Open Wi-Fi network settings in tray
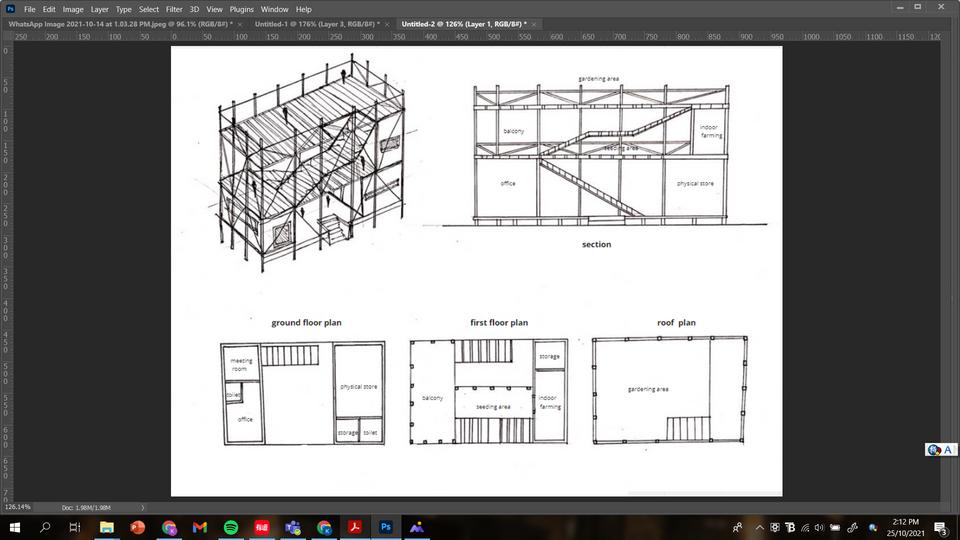 pos(805,527)
